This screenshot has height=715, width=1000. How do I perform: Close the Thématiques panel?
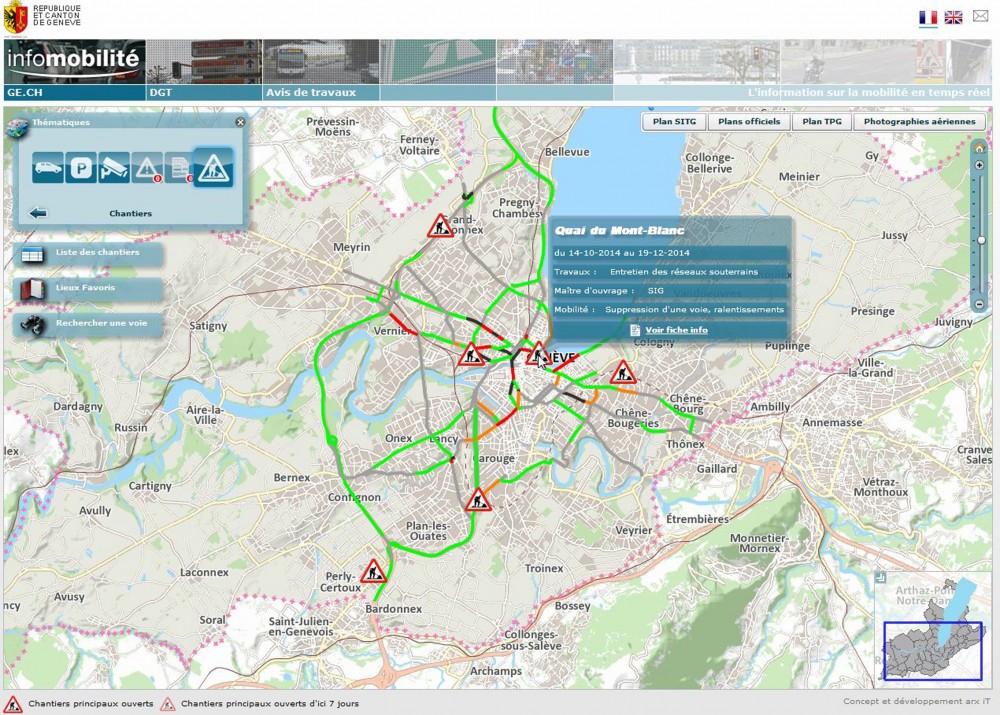click(x=240, y=122)
